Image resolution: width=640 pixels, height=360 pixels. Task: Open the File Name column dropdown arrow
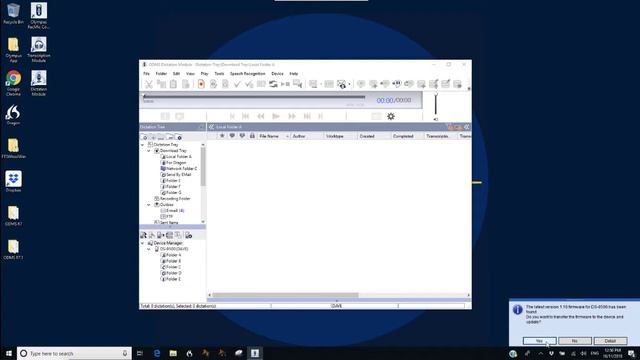[287, 136]
